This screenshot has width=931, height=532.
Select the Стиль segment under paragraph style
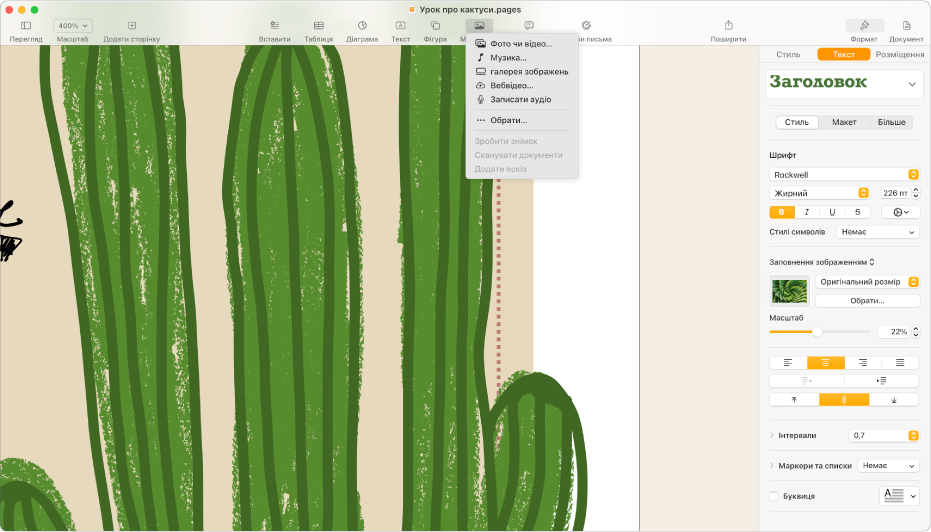[x=797, y=122]
